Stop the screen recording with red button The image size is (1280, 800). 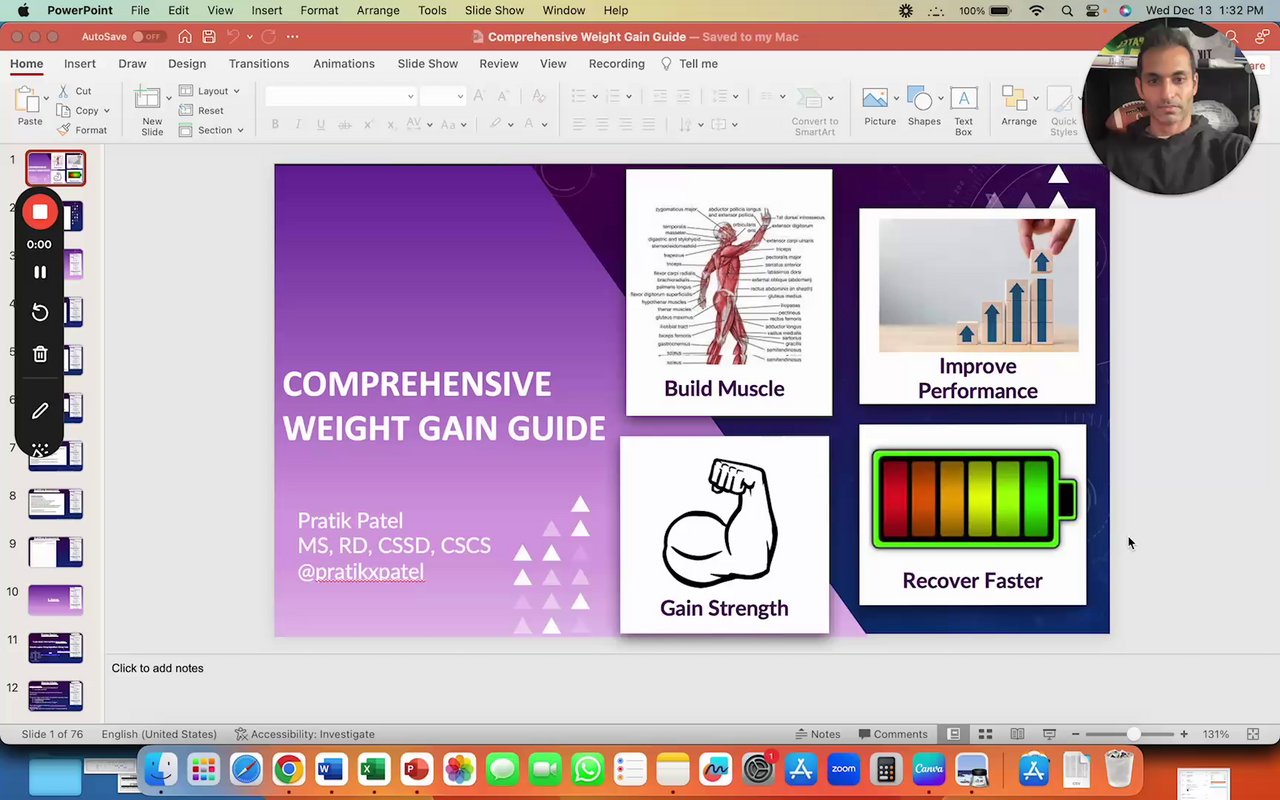[40, 211]
